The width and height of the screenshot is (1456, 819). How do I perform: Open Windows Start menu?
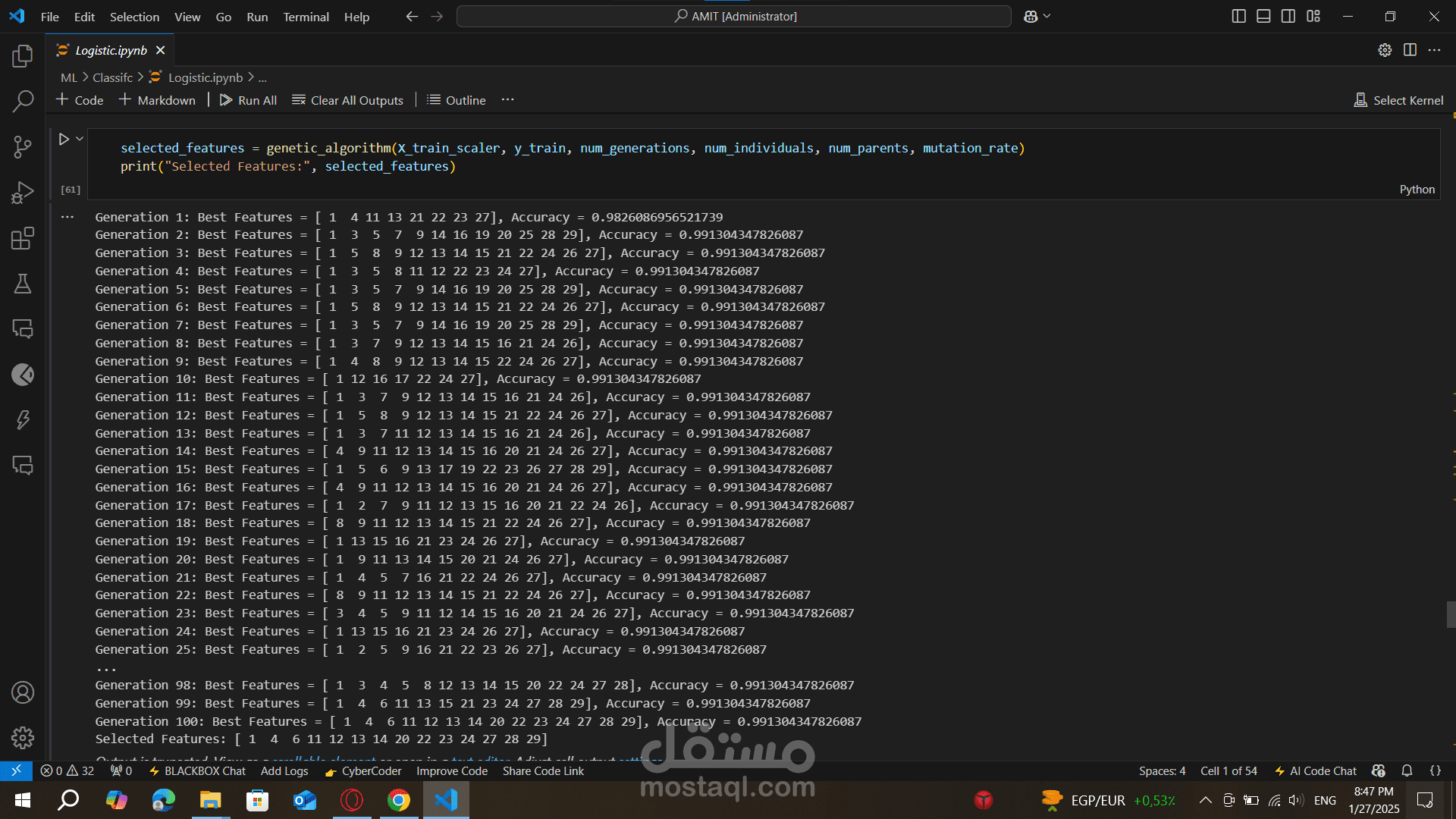[22, 800]
